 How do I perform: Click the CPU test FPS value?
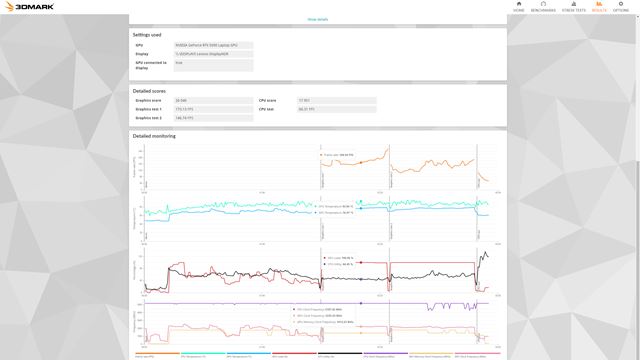point(337,109)
